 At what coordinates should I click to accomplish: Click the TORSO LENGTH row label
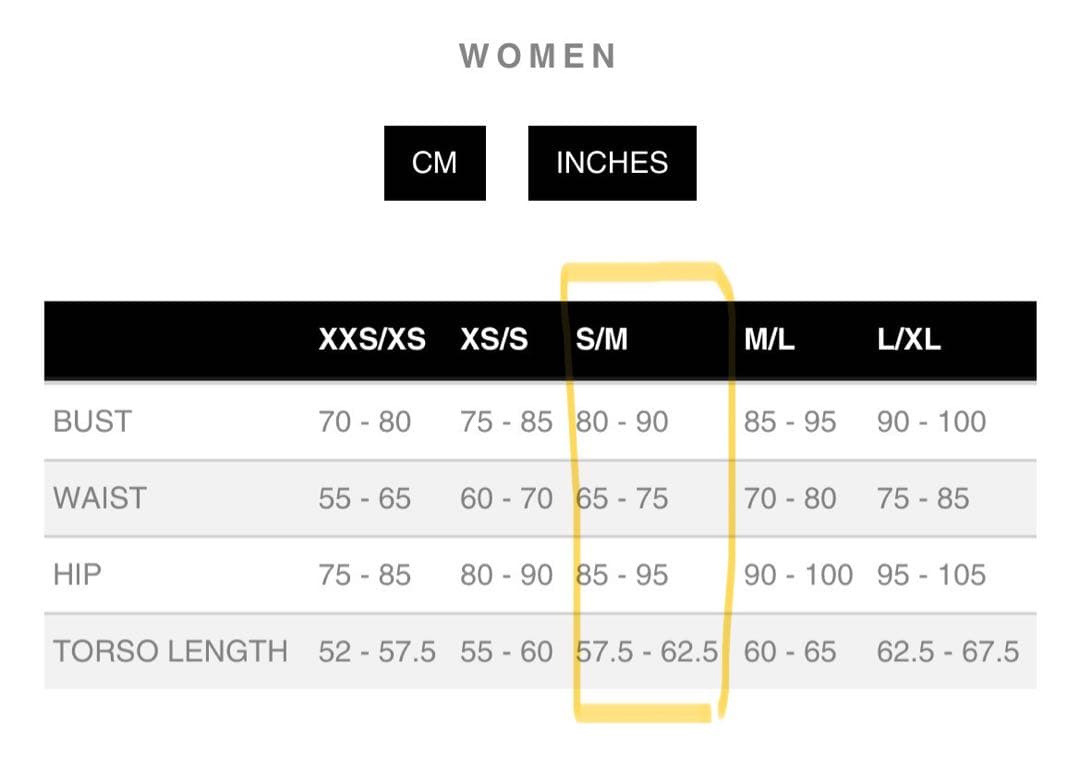(170, 652)
